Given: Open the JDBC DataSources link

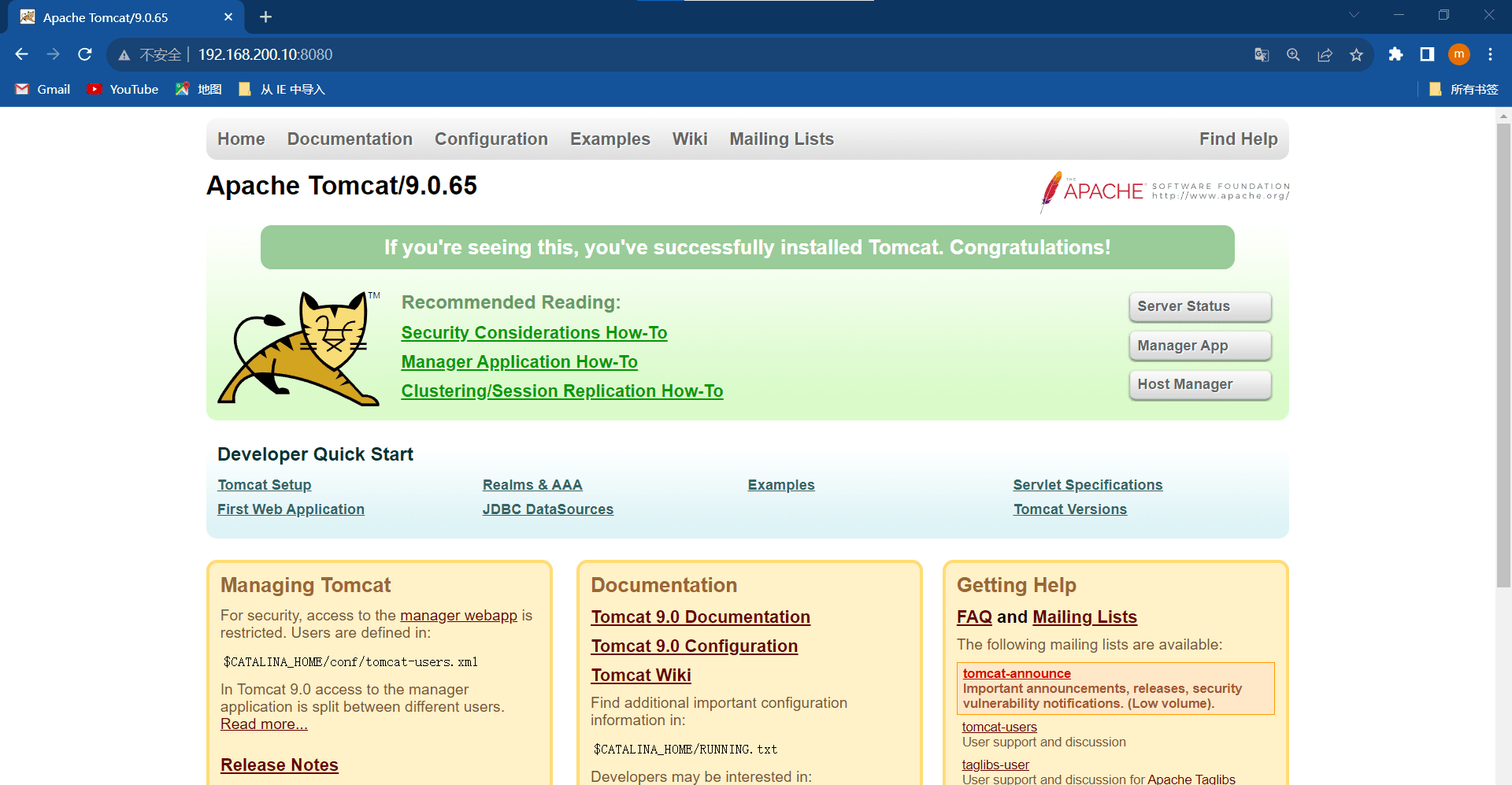Looking at the screenshot, I should point(548,509).
